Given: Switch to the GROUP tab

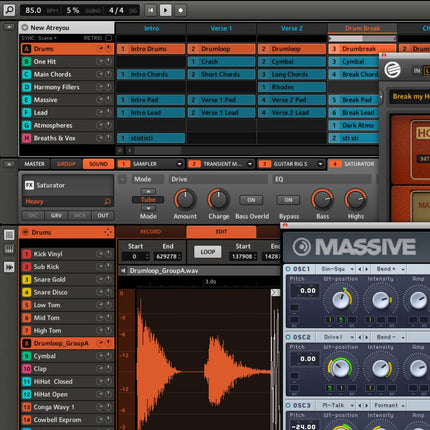Looking at the screenshot, I should click(x=66, y=164).
